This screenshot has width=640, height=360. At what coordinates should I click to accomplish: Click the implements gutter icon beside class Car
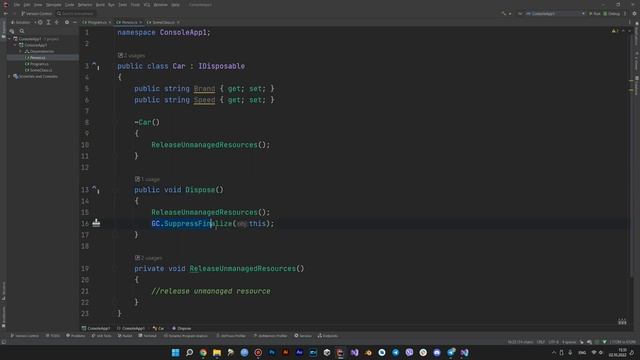pyautogui.click(x=95, y=65)
